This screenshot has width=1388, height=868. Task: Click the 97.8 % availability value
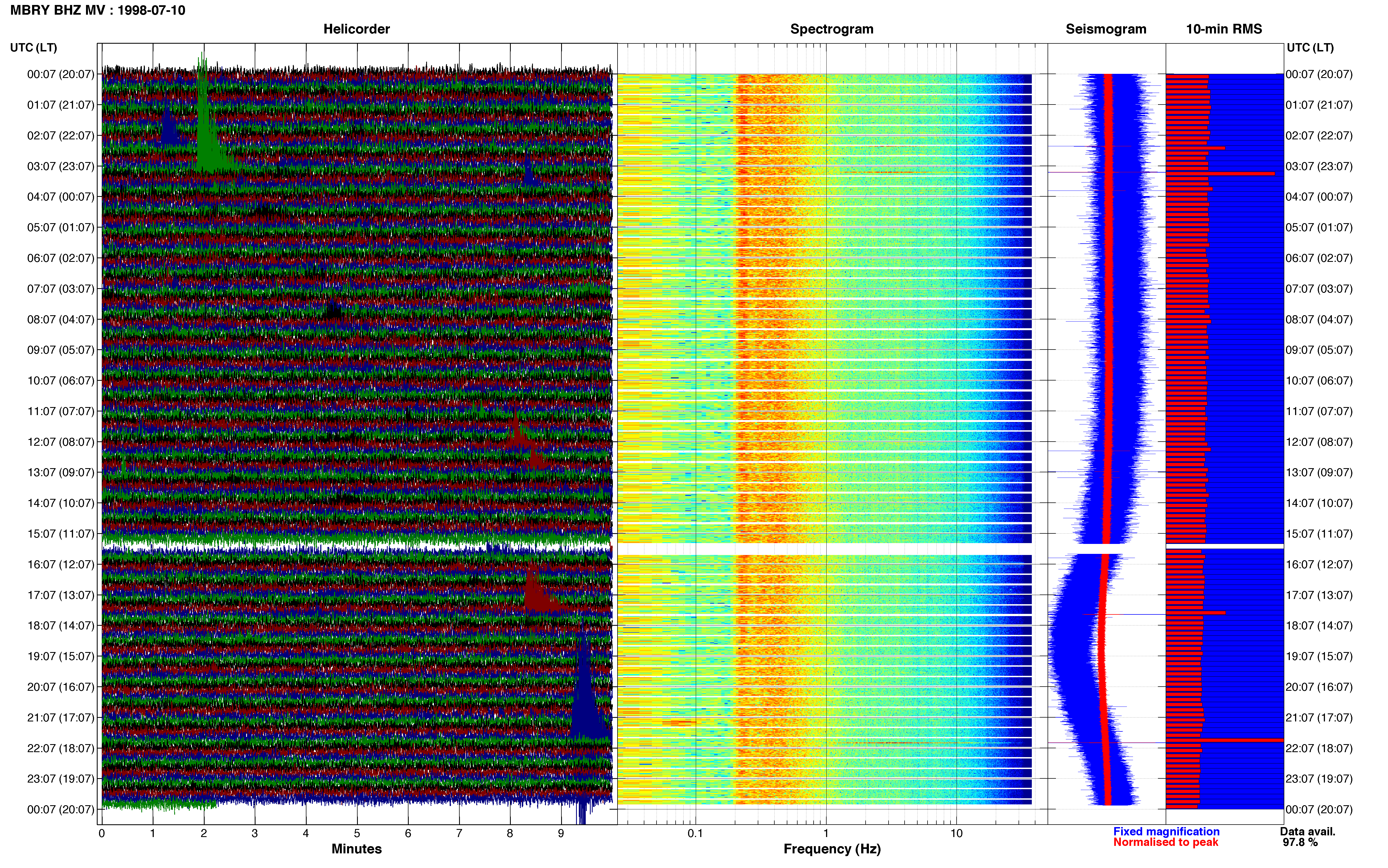pos(1300,842)
